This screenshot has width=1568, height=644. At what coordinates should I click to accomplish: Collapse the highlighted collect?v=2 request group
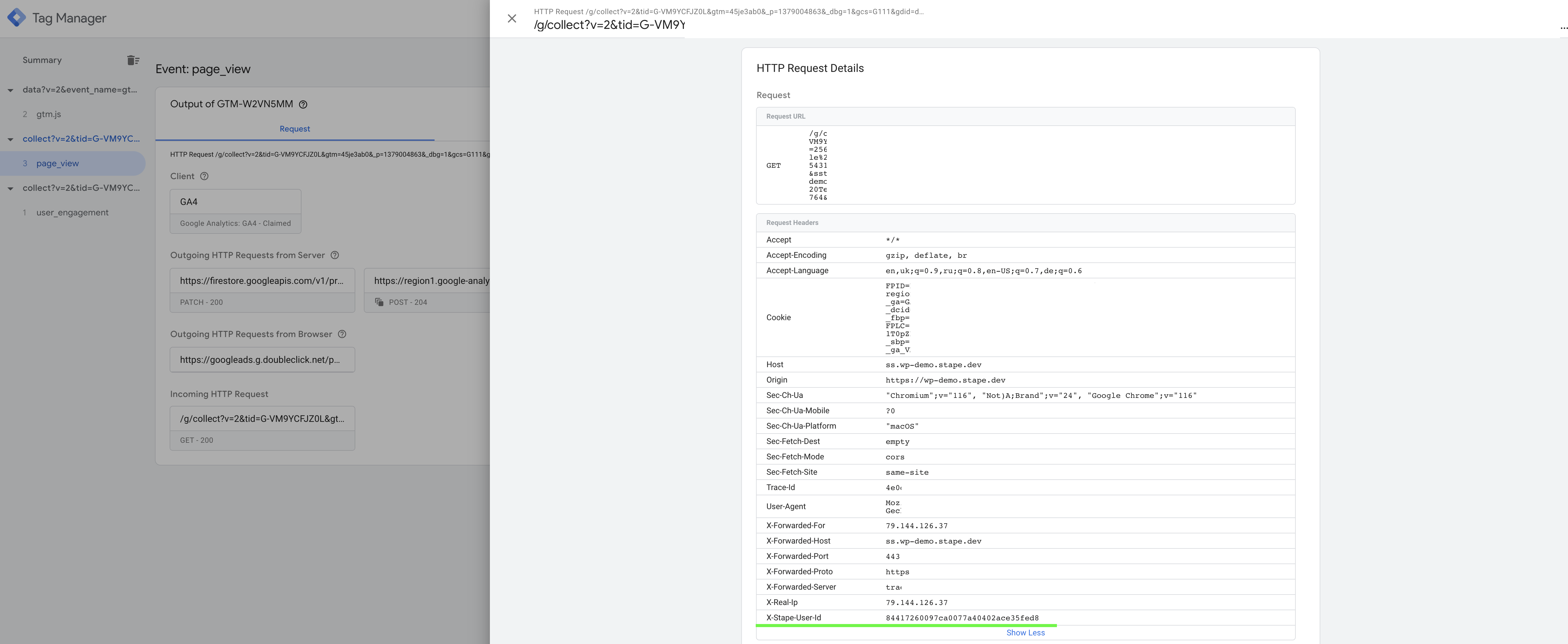[10, 139]
